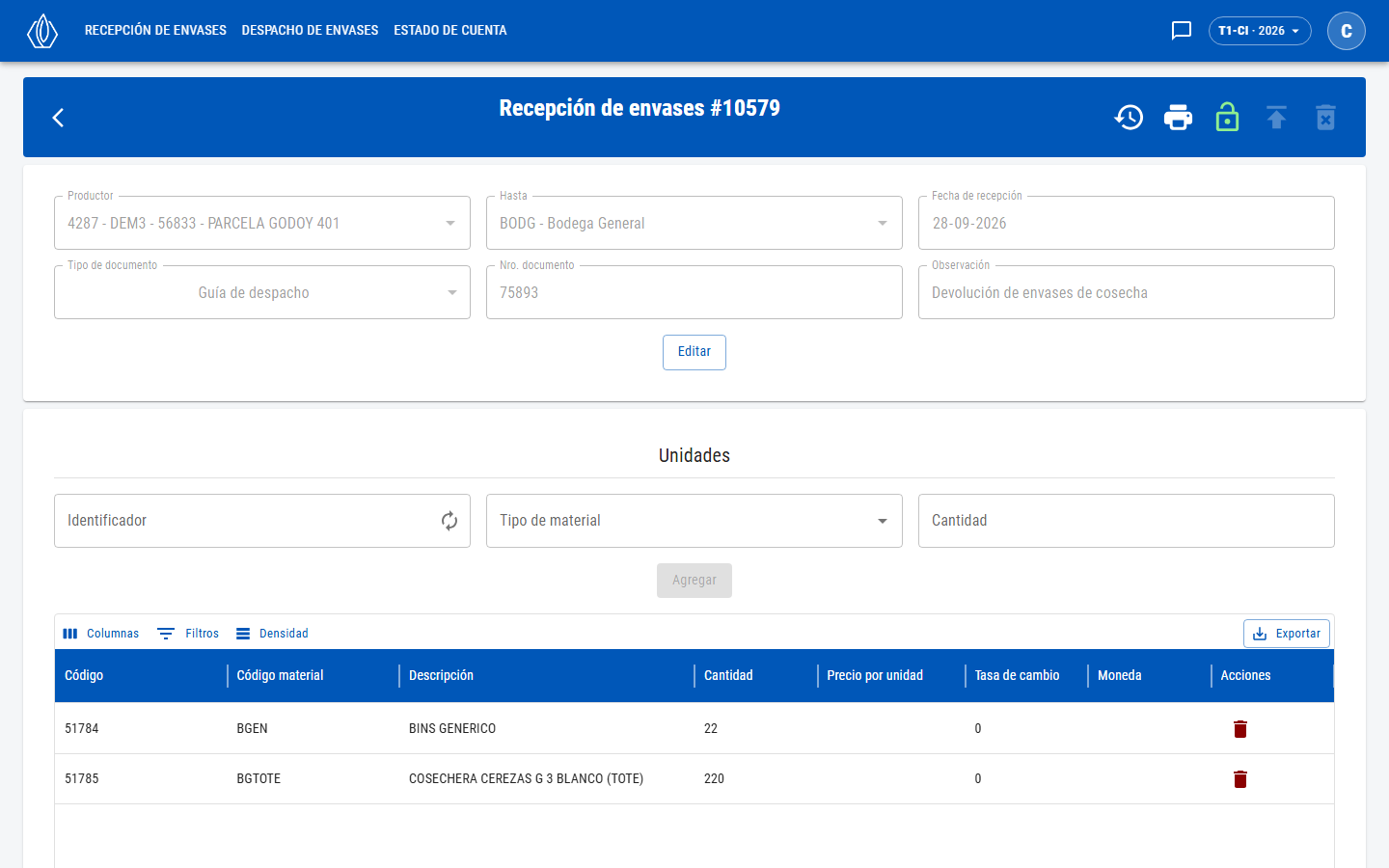1389x868 pixels.
Task: Click the delete reception trash icon
Action: [x=1325, y=118]
